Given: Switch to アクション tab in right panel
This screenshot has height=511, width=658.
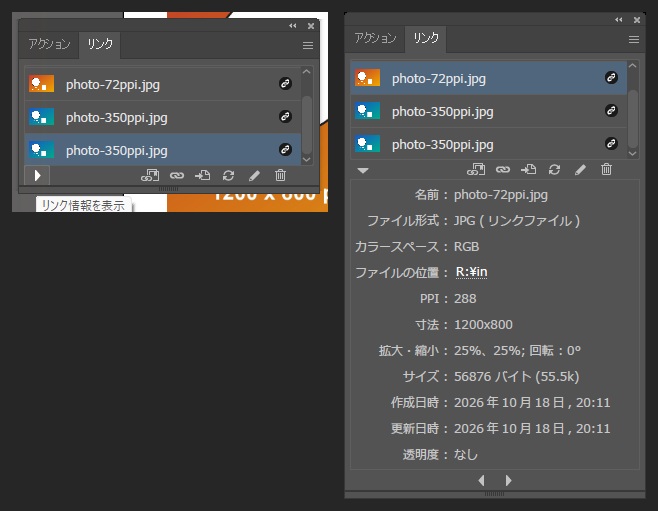Looking at the screenshot, I should tap(375, 38).
